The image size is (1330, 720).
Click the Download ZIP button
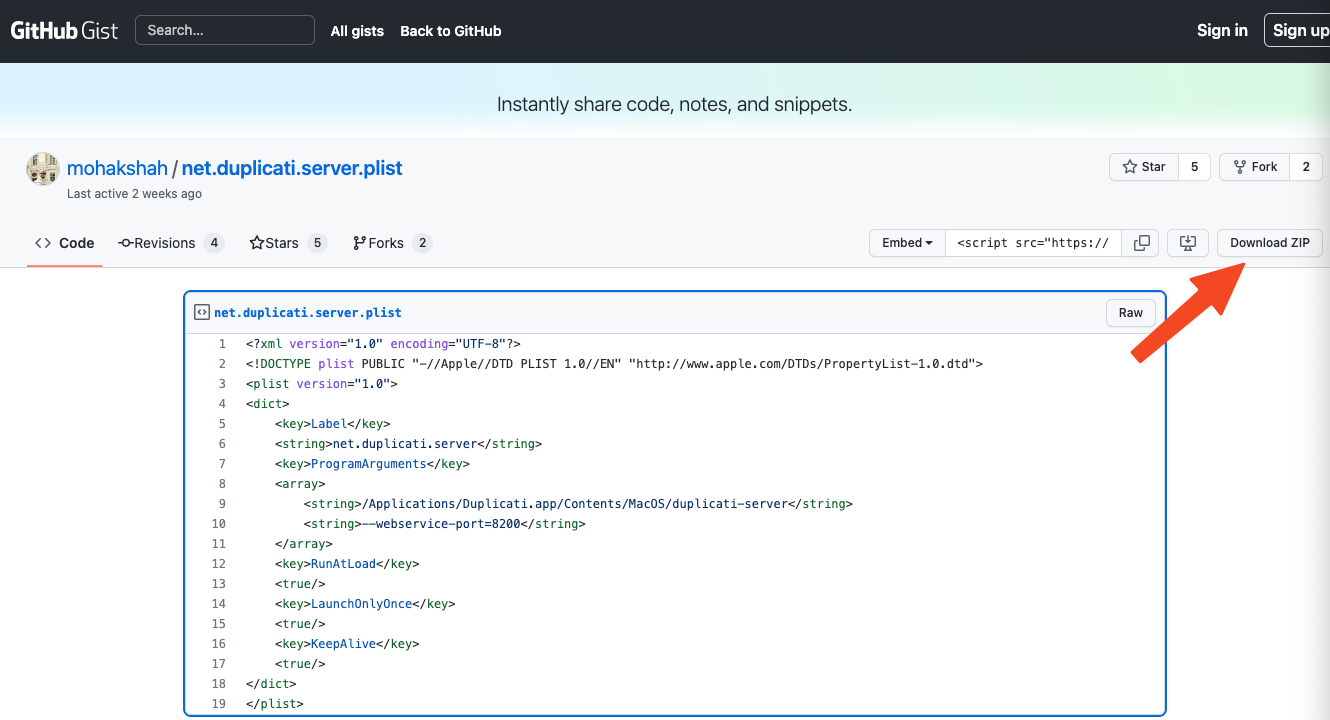tap(1269, 243)
